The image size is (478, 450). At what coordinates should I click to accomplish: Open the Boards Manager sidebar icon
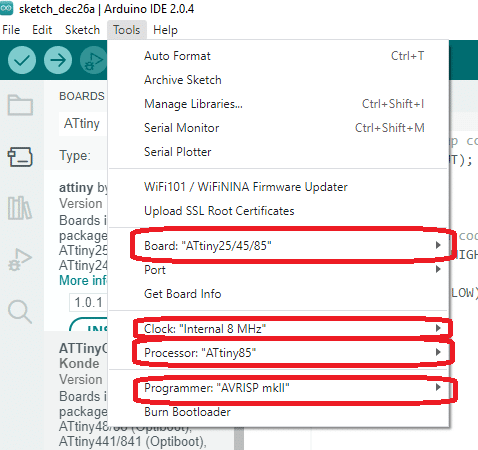(20, 157)
